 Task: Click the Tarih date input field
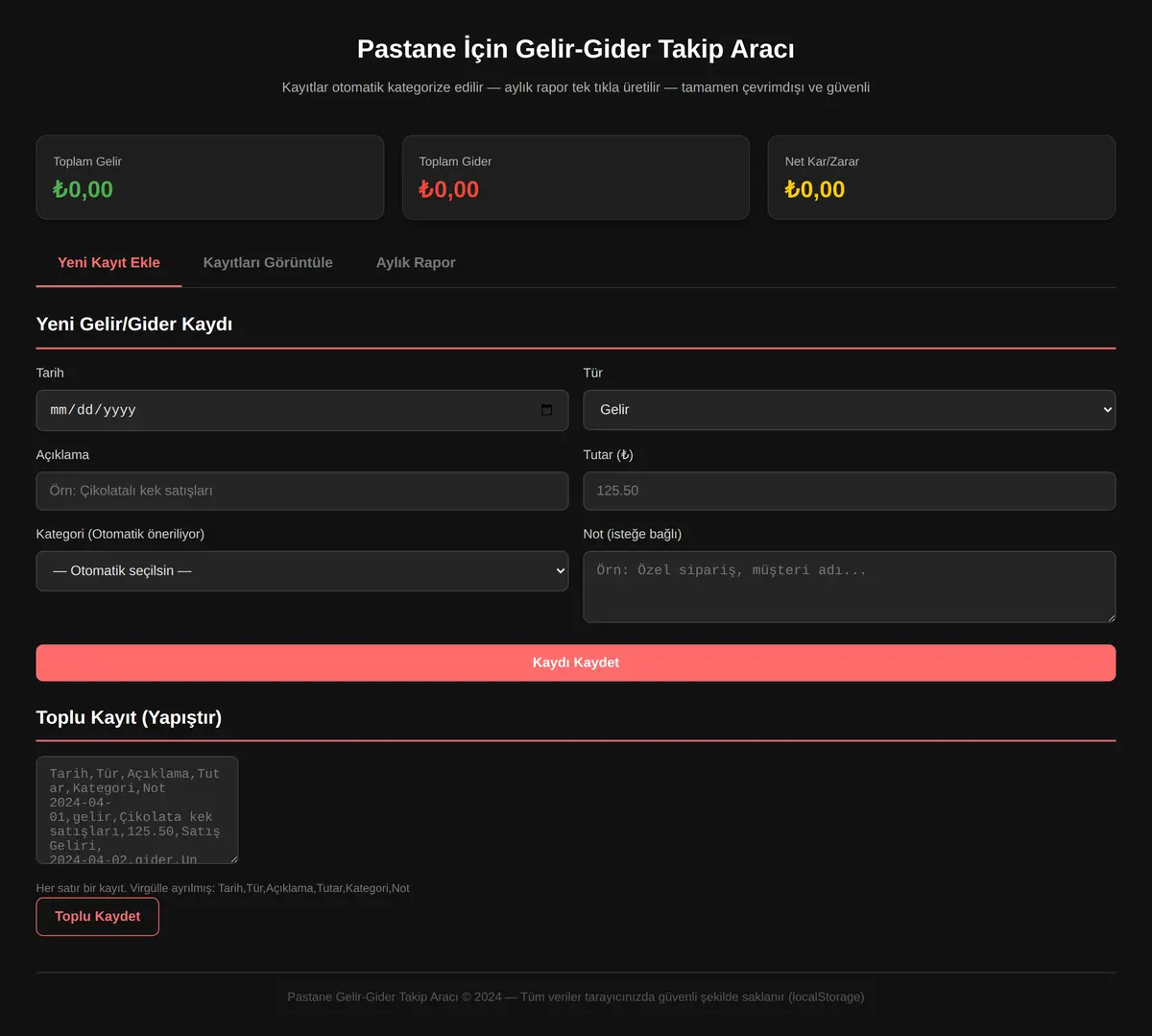302,410
